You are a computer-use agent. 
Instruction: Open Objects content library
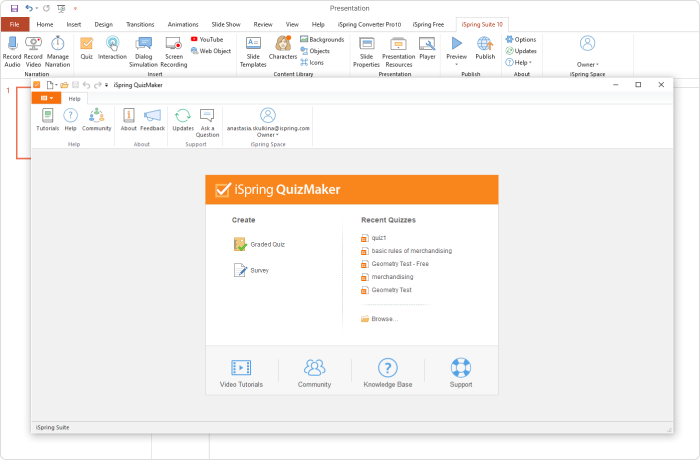315,51
